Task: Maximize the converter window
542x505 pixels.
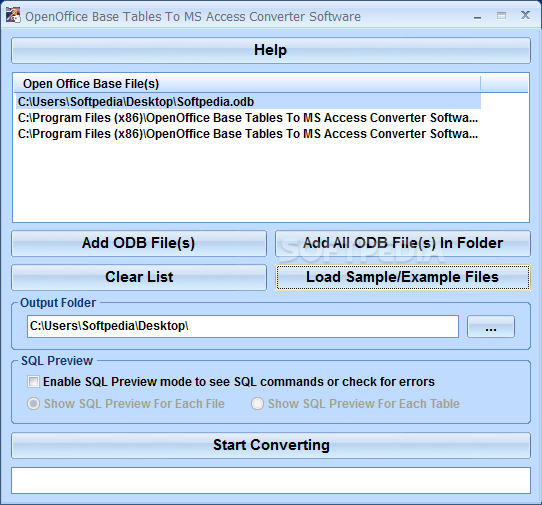Action: 501,16
